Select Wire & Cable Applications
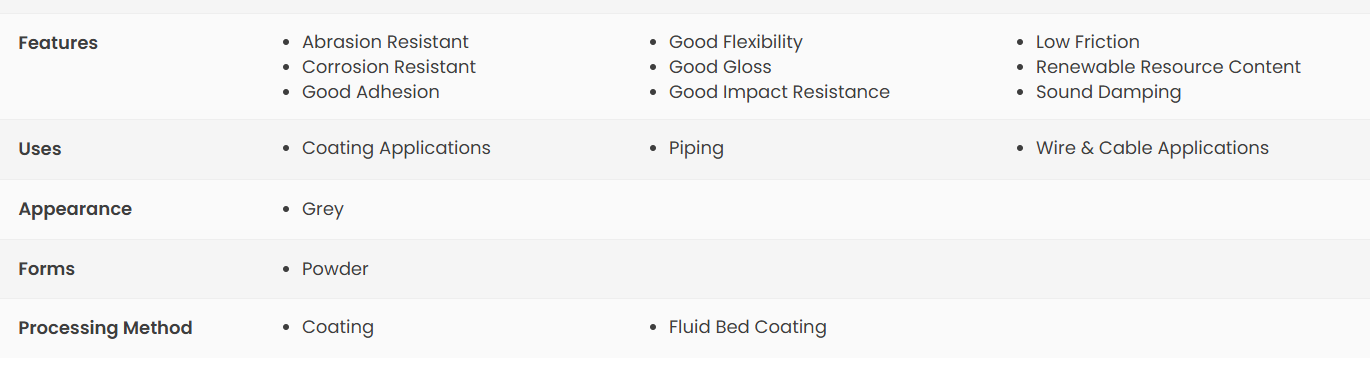 (1152, 148)
